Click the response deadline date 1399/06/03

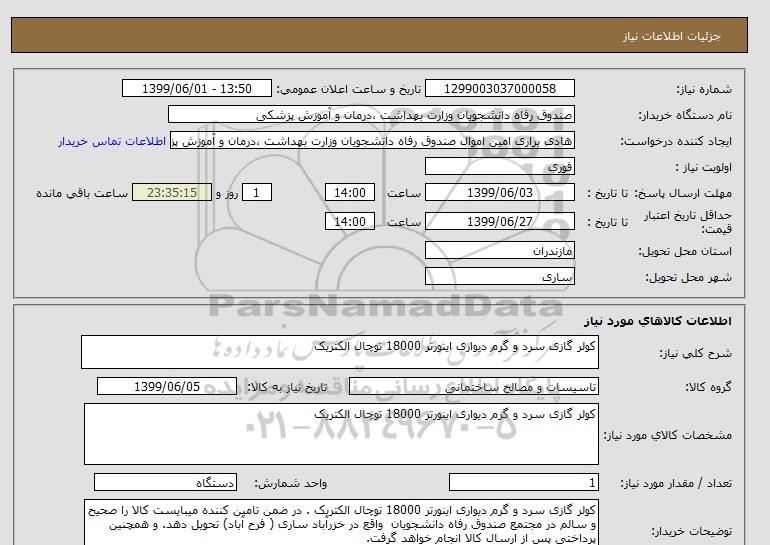[499, 192]
